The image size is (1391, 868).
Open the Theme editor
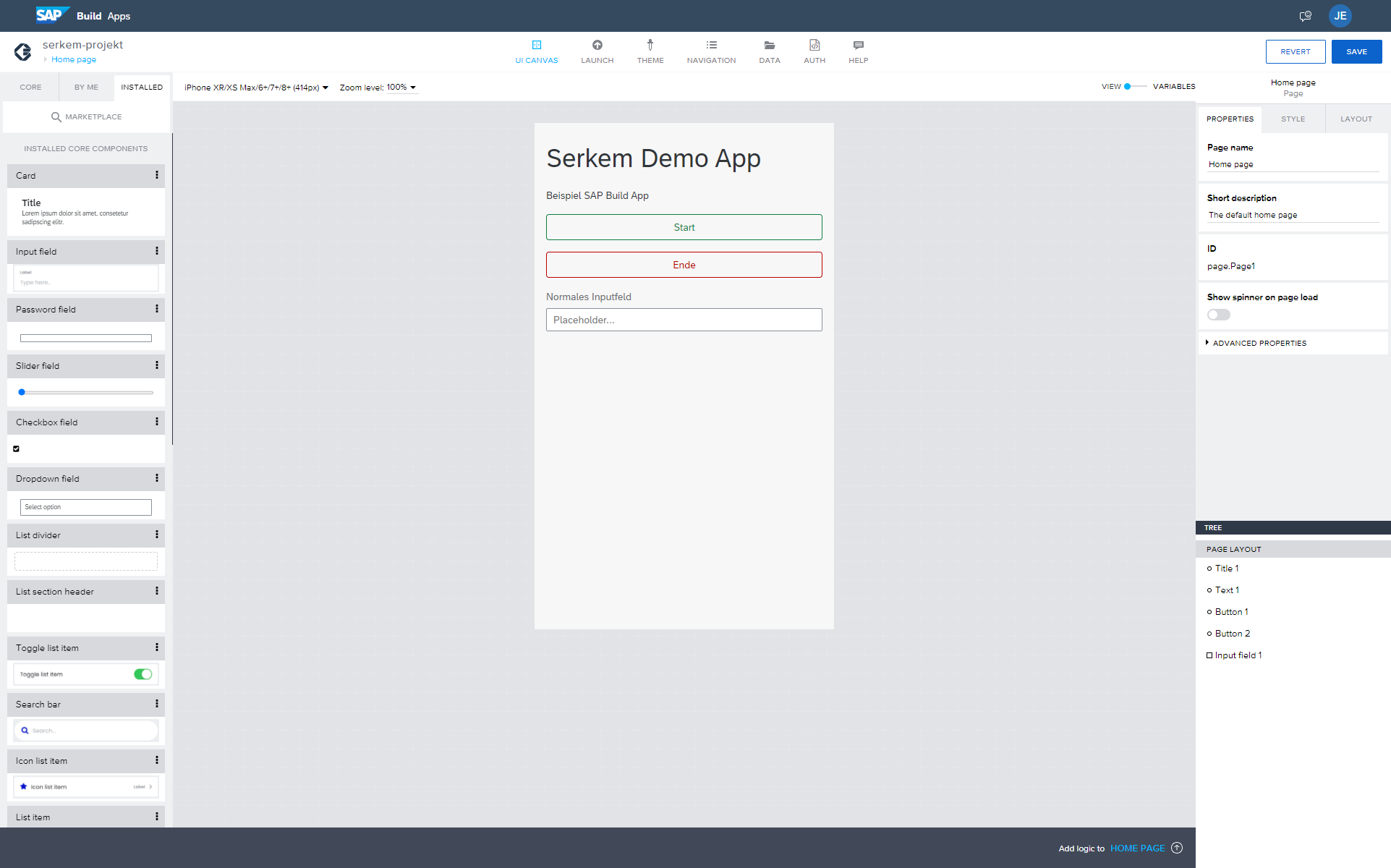[x=650, y=52]
